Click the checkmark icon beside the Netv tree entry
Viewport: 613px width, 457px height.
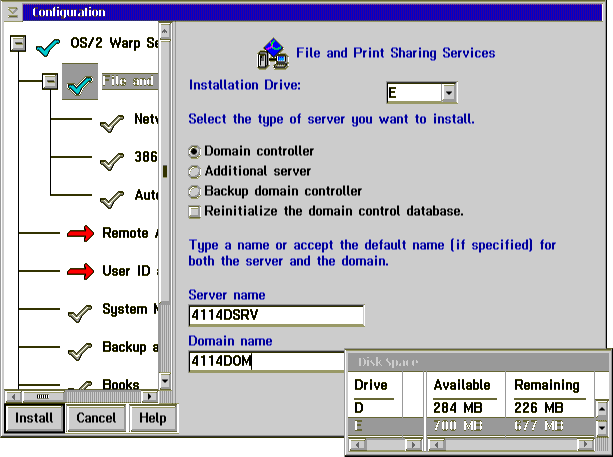pyautogui.click(x=112, y=123)
